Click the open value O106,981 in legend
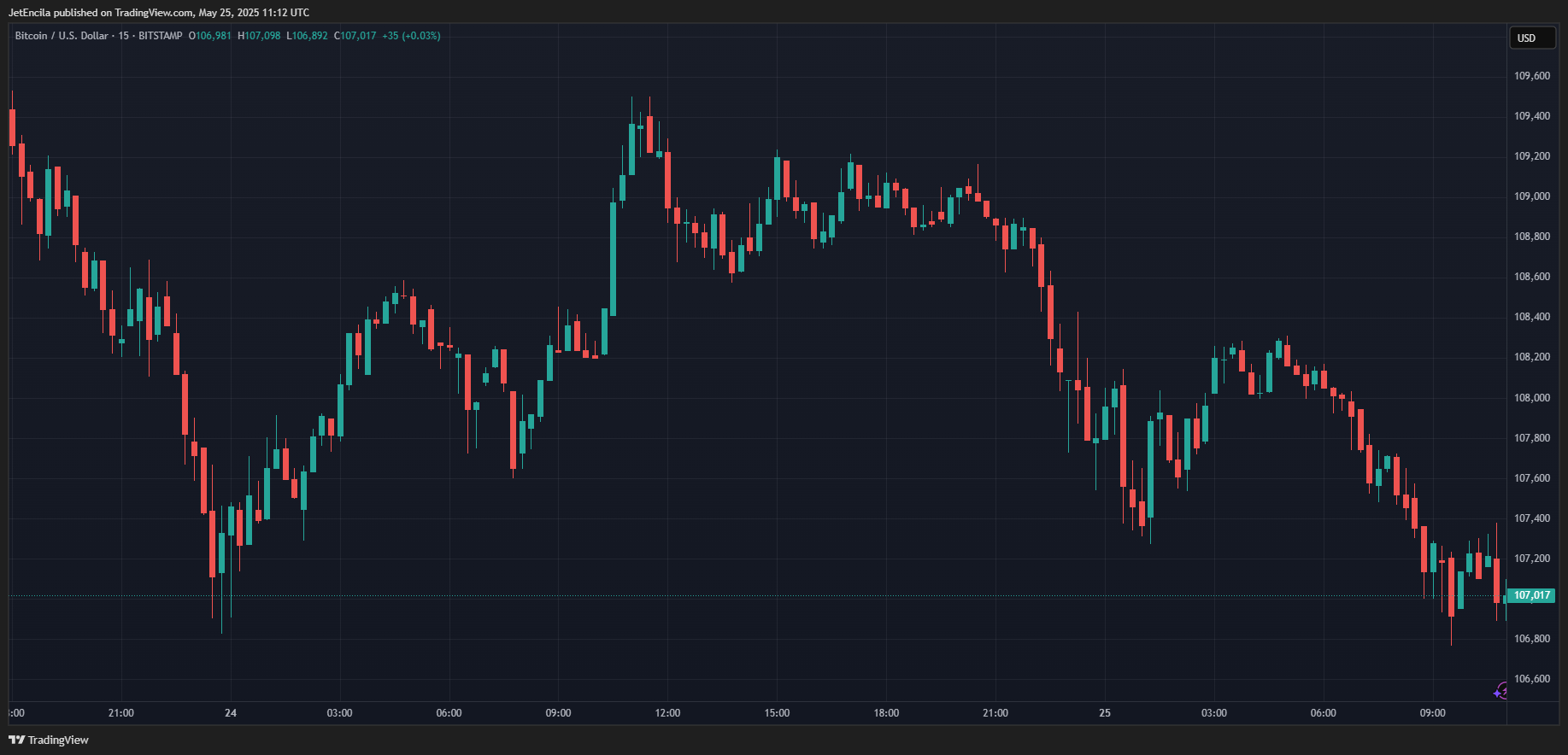The image size is (1568, 755). pyautogui.click(x=210, y=36)
